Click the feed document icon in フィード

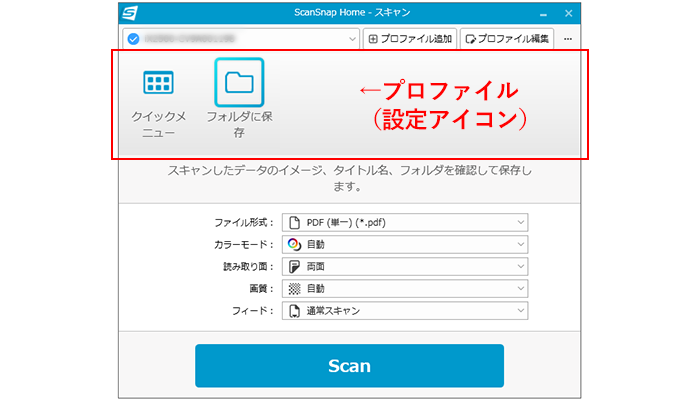click(x=294, y=311)
